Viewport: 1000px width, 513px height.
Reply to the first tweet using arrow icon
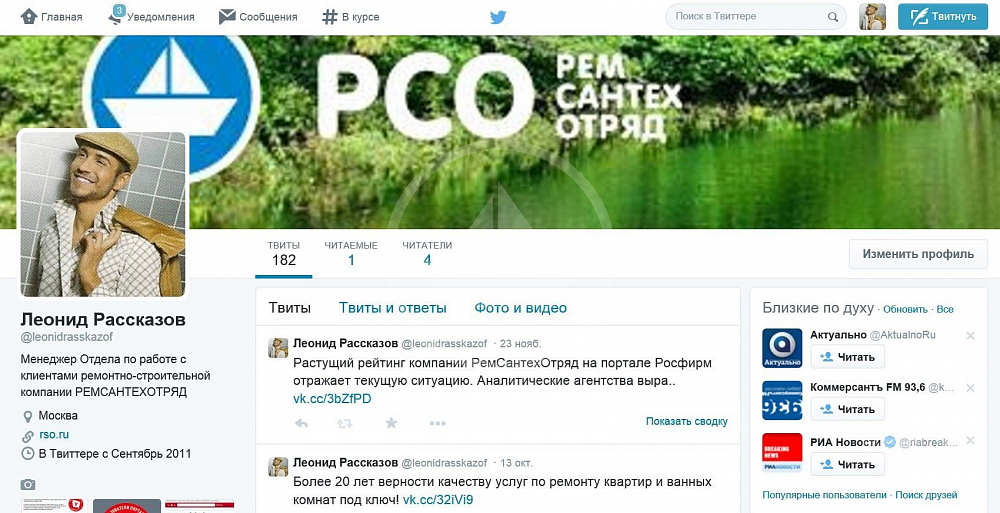click(x=302, y=423)
